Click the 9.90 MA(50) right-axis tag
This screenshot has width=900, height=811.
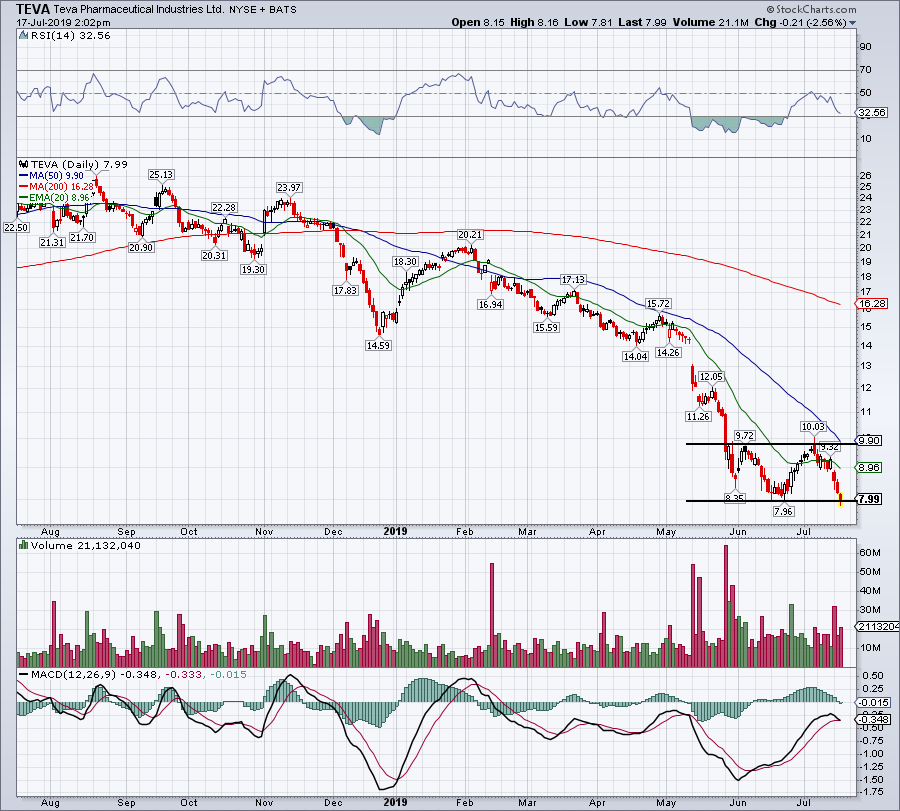coord(868,440)
